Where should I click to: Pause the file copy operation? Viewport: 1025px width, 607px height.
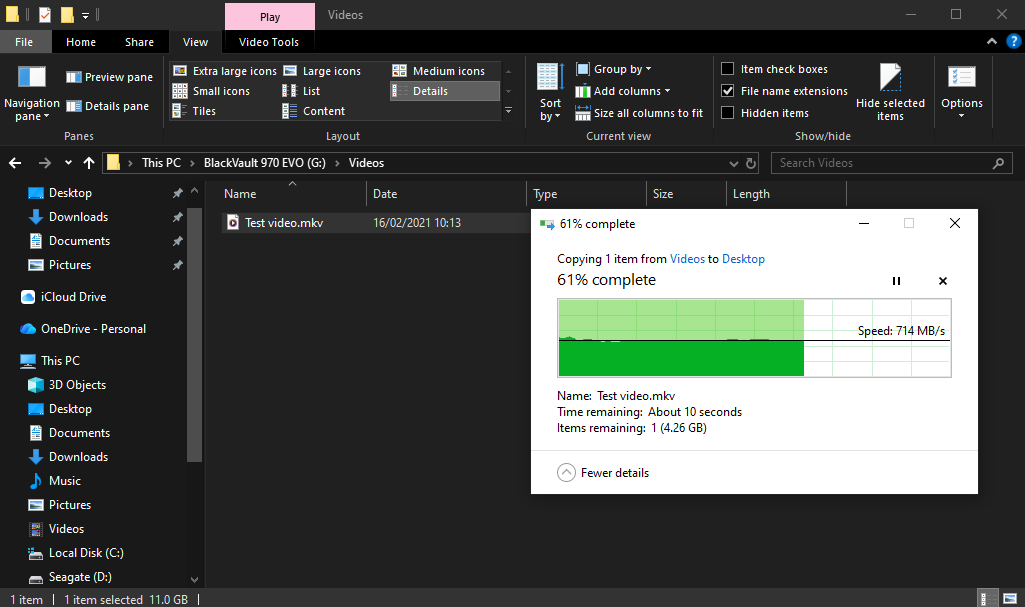coord(896,281)
